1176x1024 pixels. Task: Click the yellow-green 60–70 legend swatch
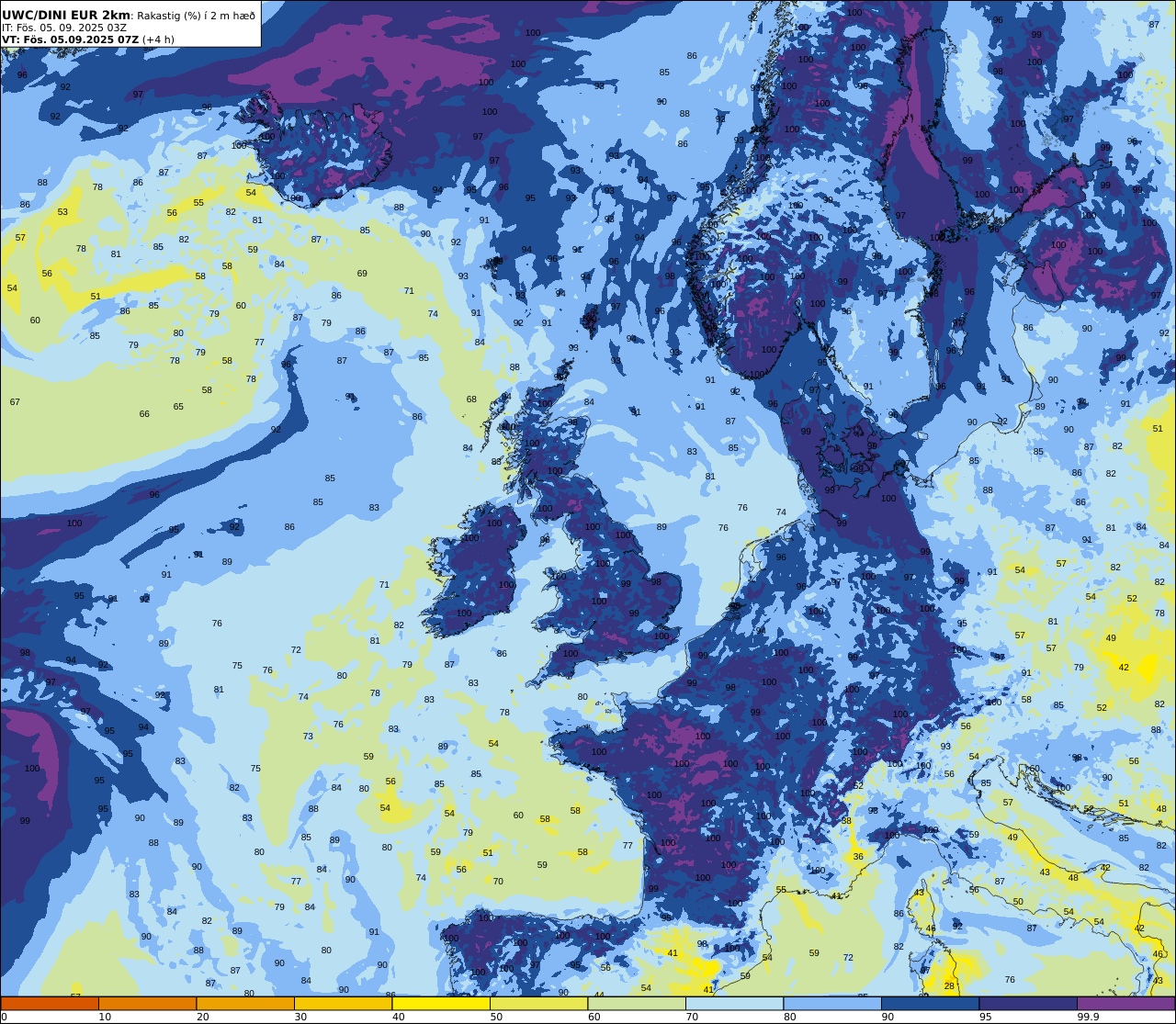tap(637, 1004)
